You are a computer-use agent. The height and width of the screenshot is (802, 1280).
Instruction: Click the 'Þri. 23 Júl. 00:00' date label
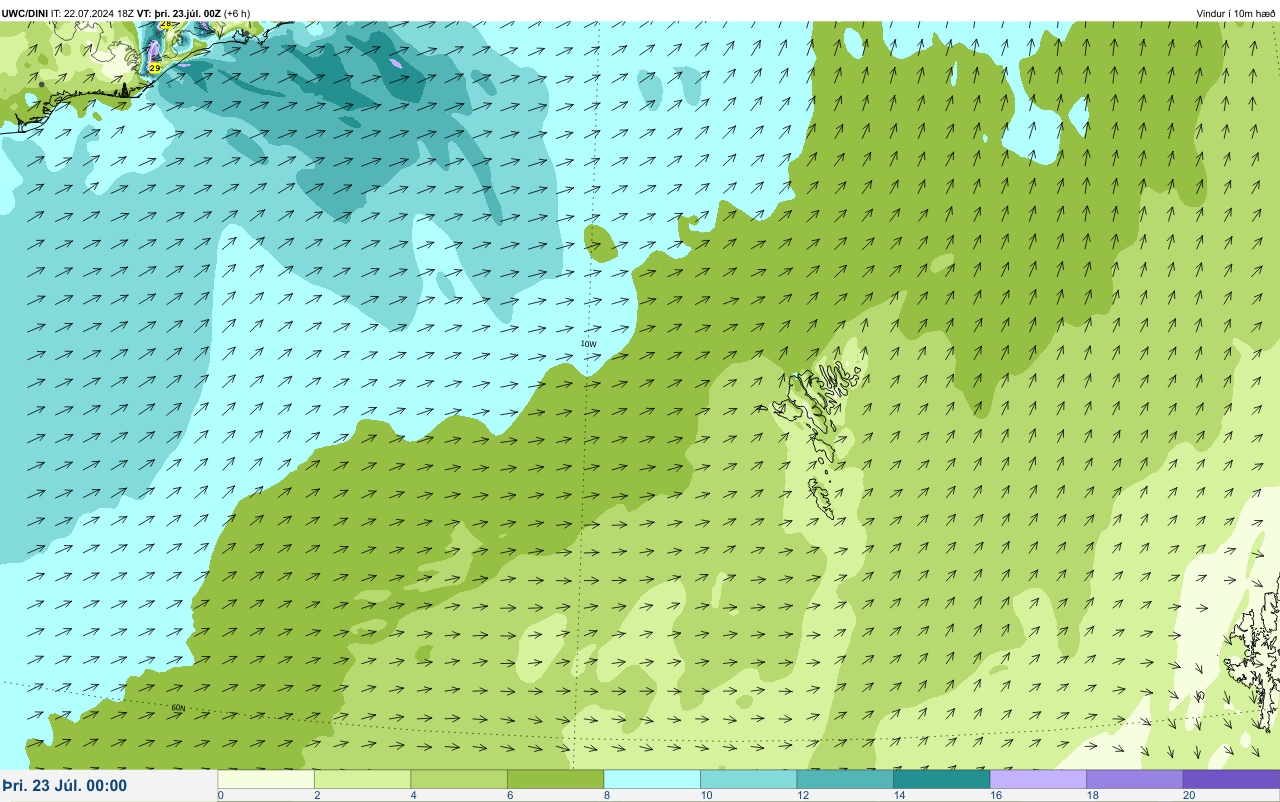pos(65,786)
